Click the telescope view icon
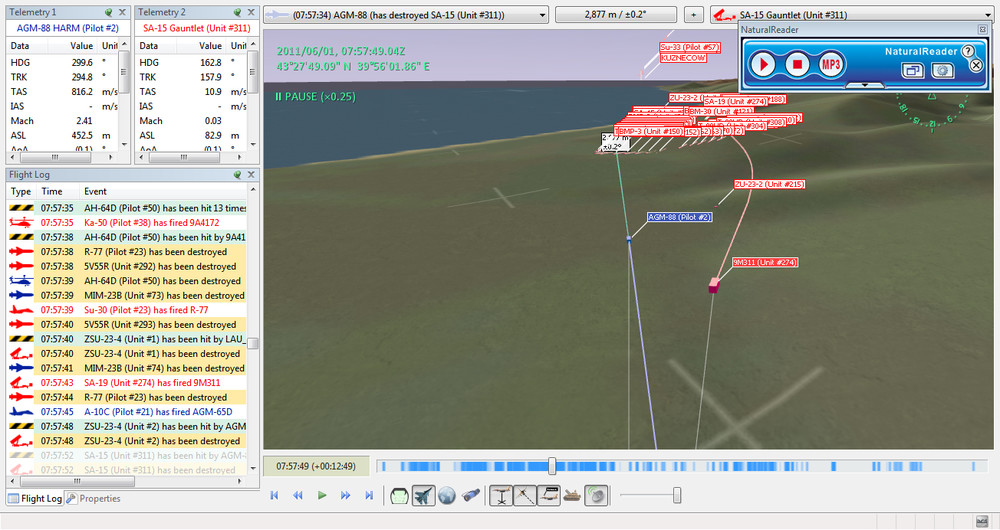The image size is (1000, 530). pyautogui.click(x=471, y=496)
